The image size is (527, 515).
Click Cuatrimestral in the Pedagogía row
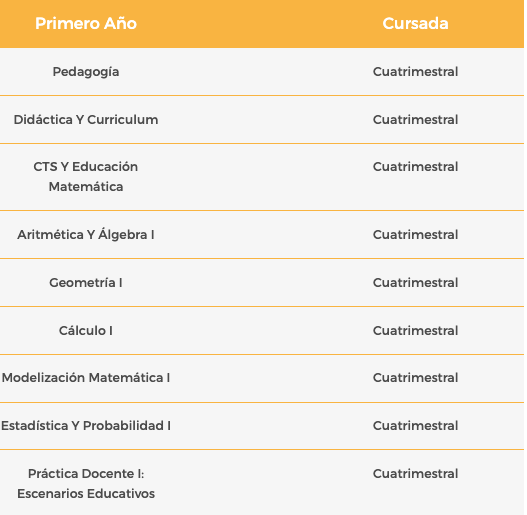[x=415, y=72]
